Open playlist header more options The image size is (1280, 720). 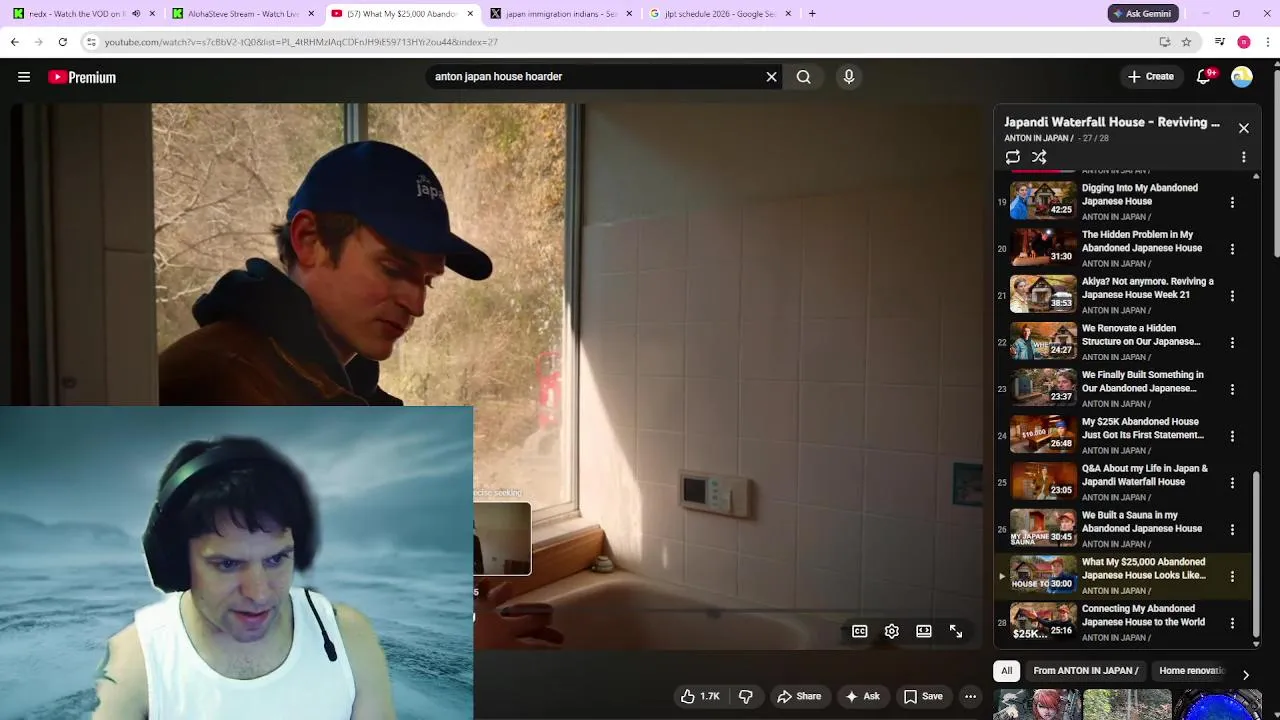pyautogui.click(x=1244, y=157)
